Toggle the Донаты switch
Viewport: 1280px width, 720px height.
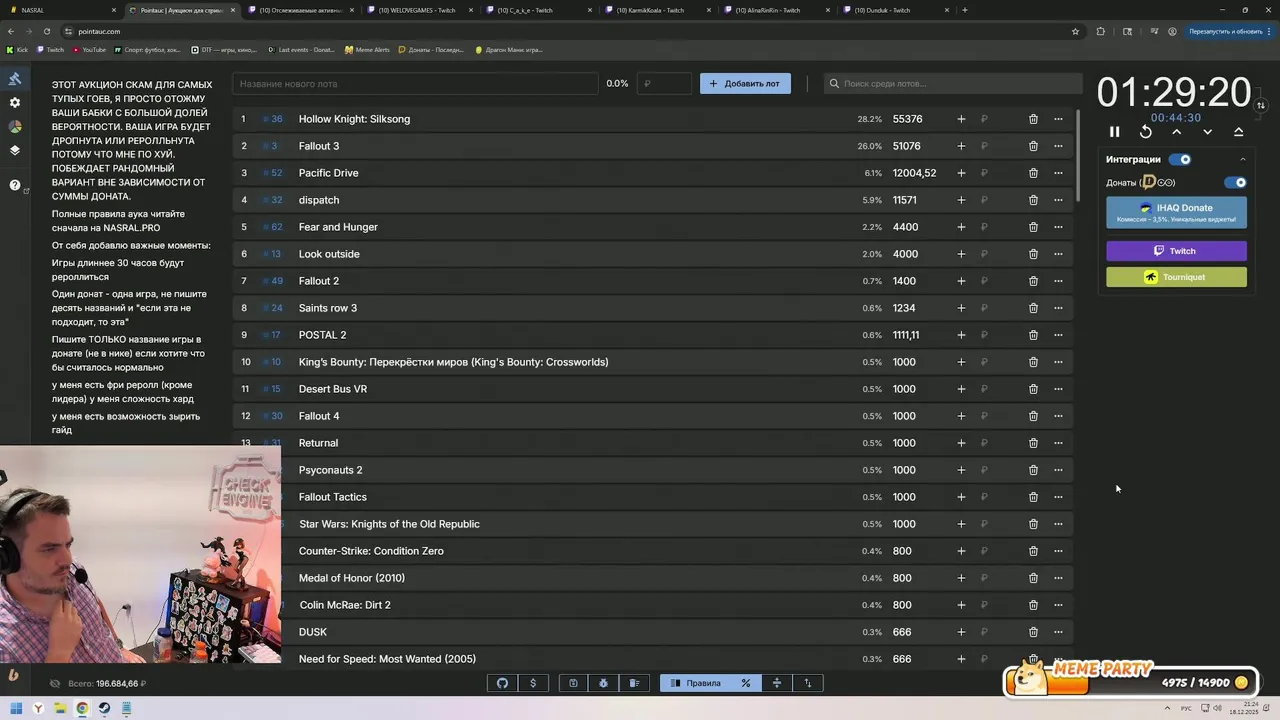click(1236, 183)
